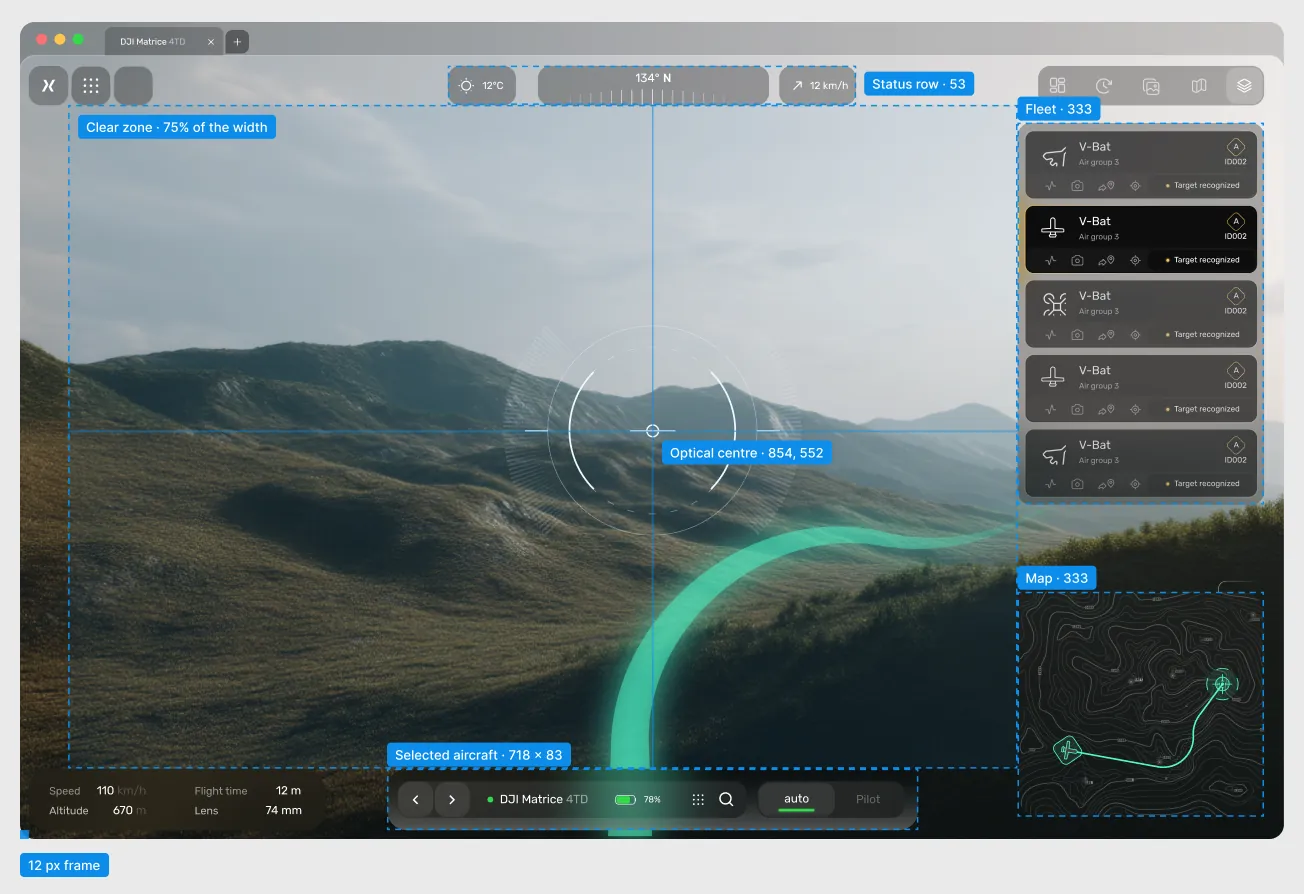1304x894 pixels.
Task: Switch to the folded map icon view
Action: pyautogui.click(x=1199, y=86)
